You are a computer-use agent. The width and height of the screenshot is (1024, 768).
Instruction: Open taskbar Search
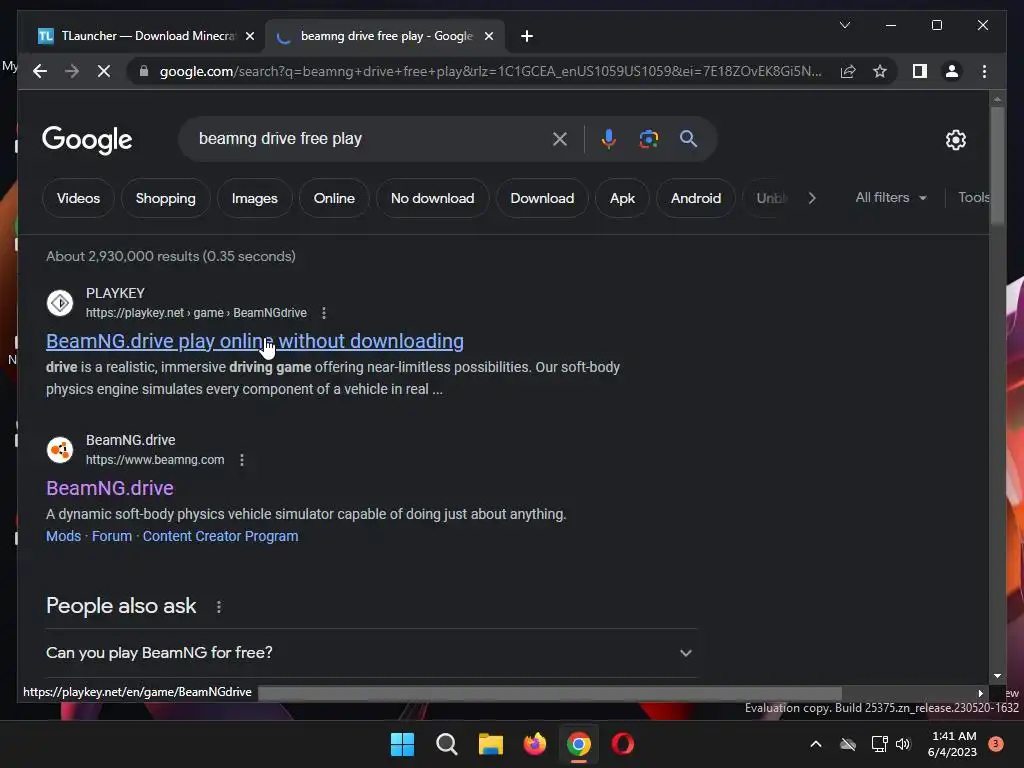click(447, 744)
